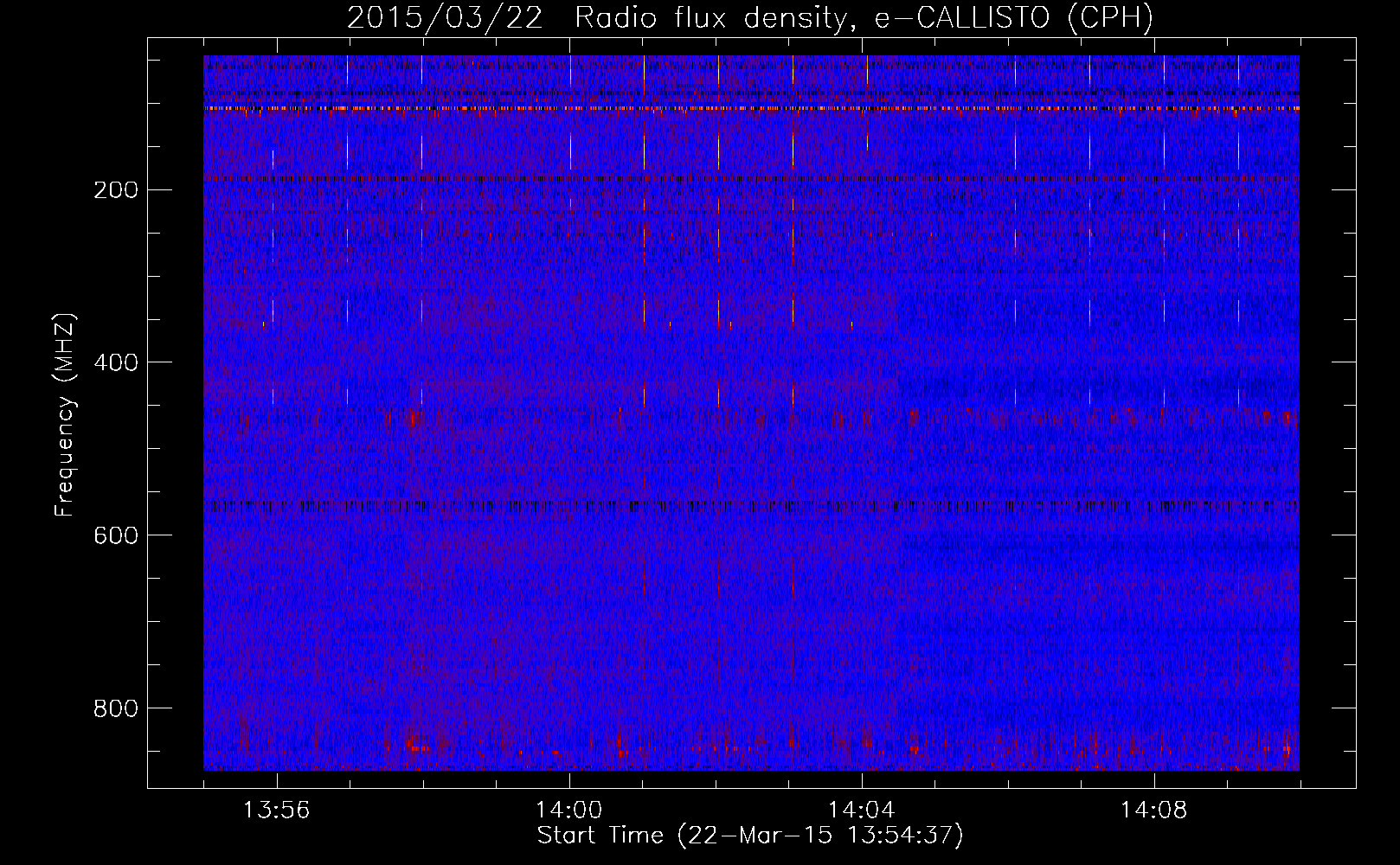The image size is (1400, 865).
Task: Click the "Frequency (MHZ)" axis label
Action: (65, 414)
